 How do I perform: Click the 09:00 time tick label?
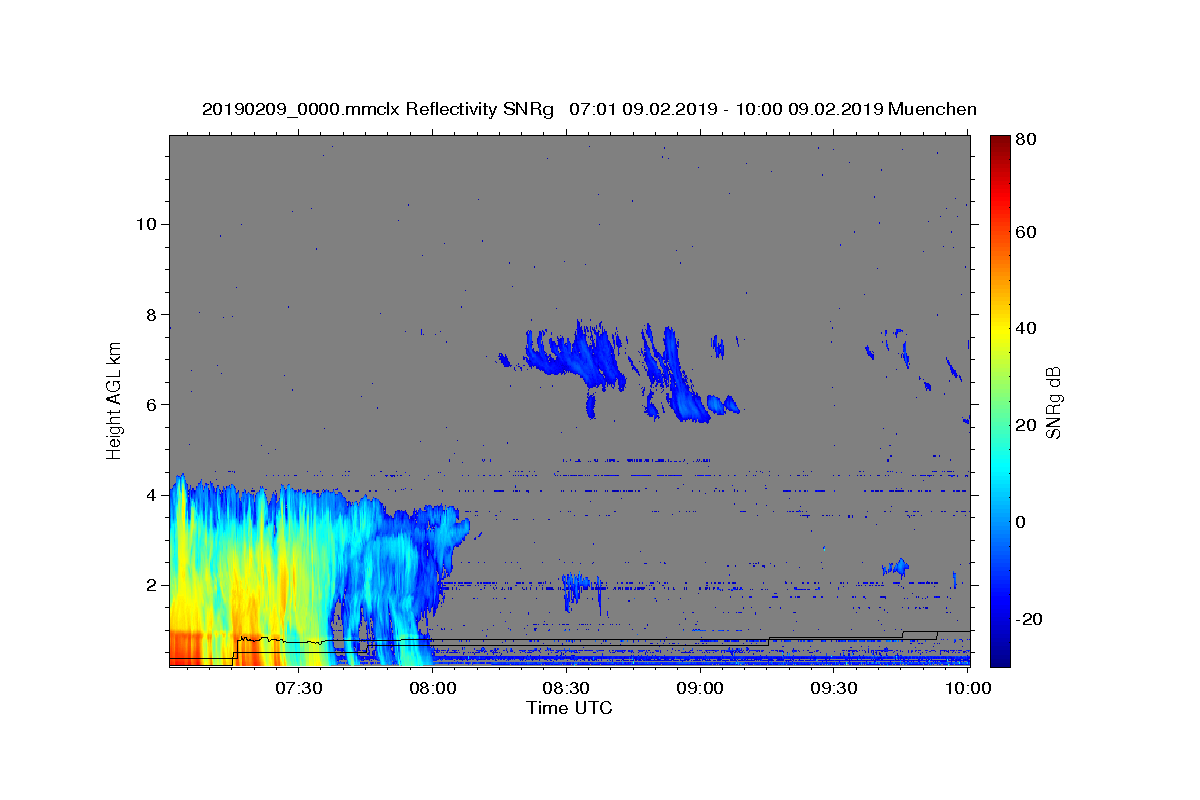[700, 689]
